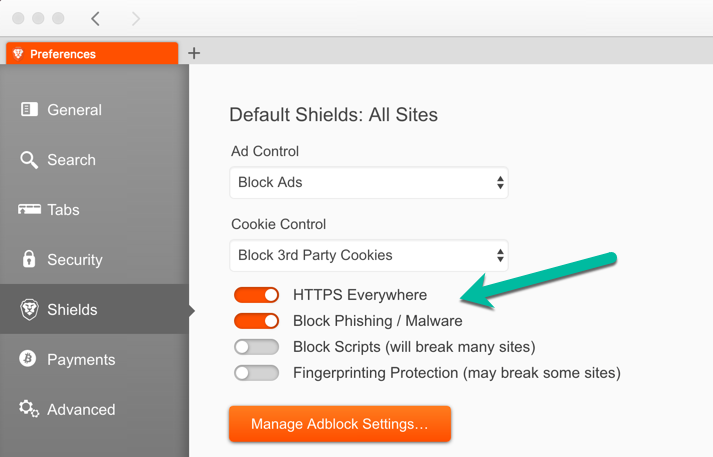Disable the HTTPS Everywhere toggle
Screen dimensions: 713x457
coord(256,295)
